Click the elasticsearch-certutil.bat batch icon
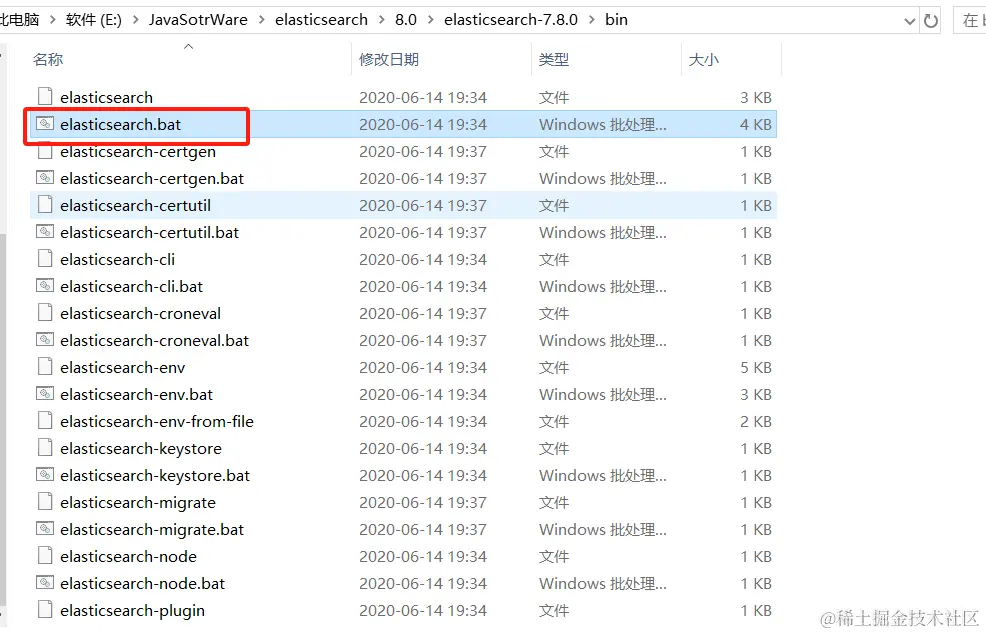The height and width of the screenshot is (635, 986). coord(45,232)
